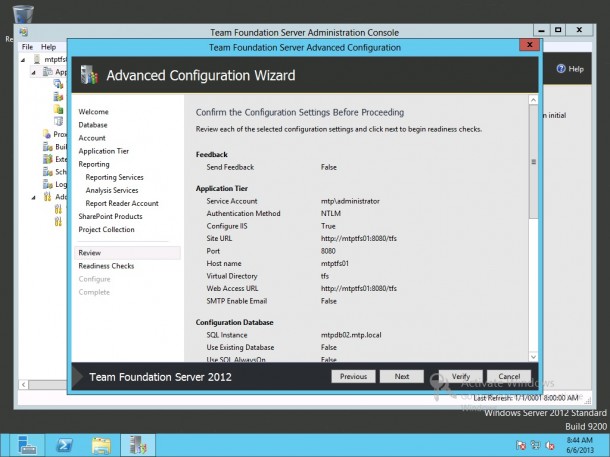Click the review pane vertical scrollbar thumb
Viewport: 610px width, 457px height.
[x=533, y=161]
